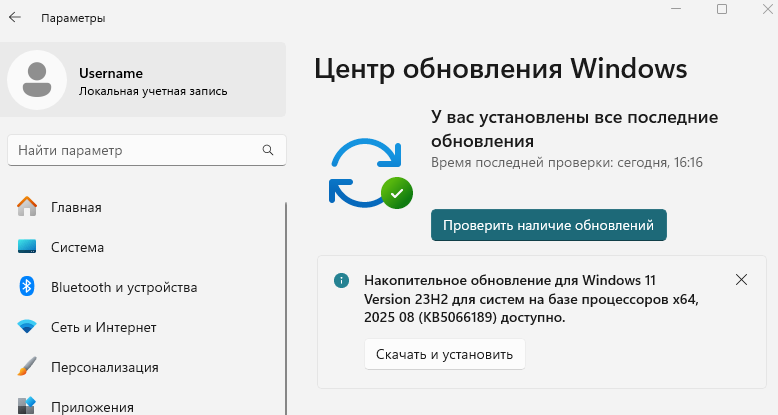
Task: Click the Главная home icon
Action: 27,207
